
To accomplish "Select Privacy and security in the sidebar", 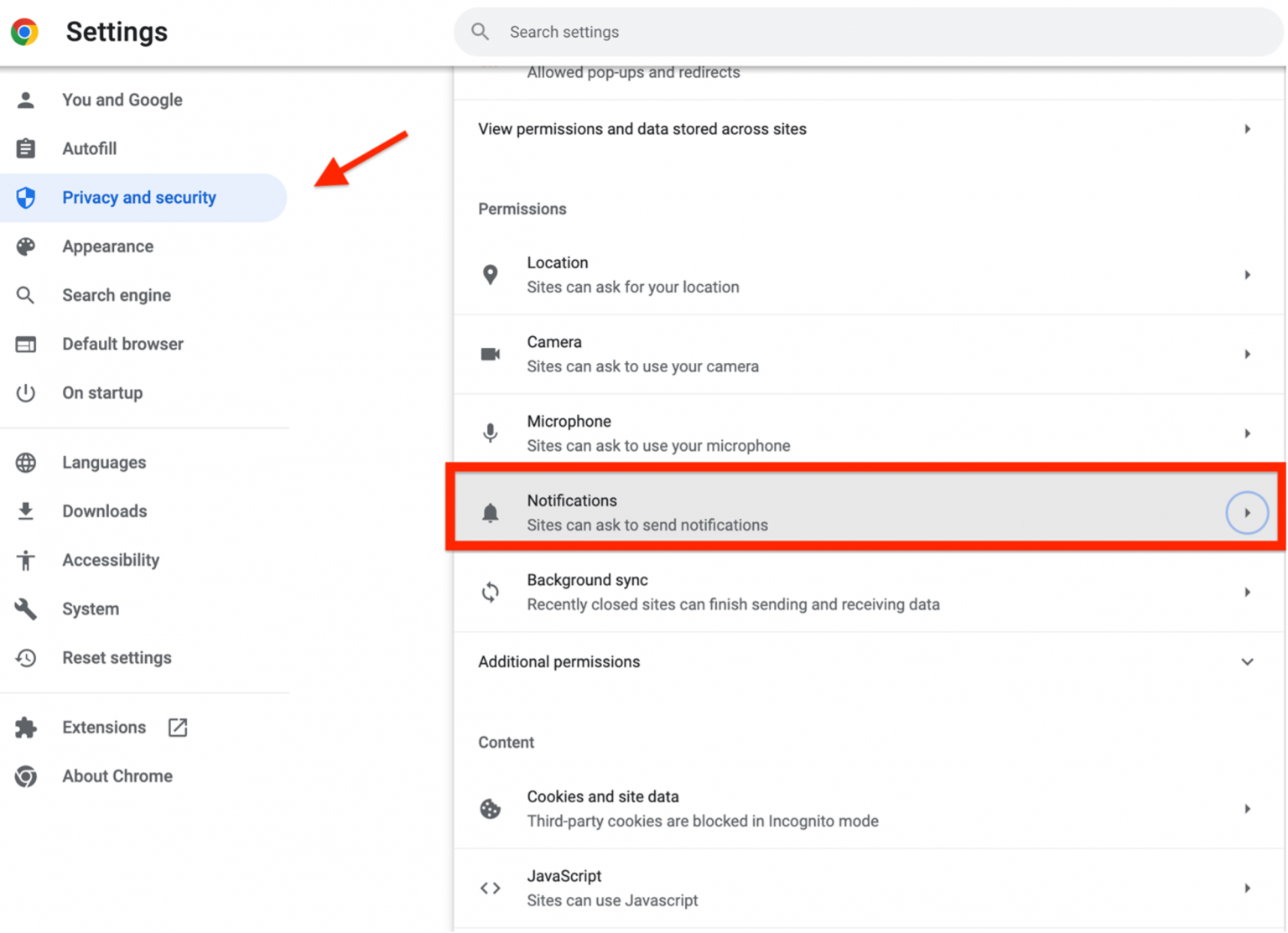I will (x=138, y=197).
